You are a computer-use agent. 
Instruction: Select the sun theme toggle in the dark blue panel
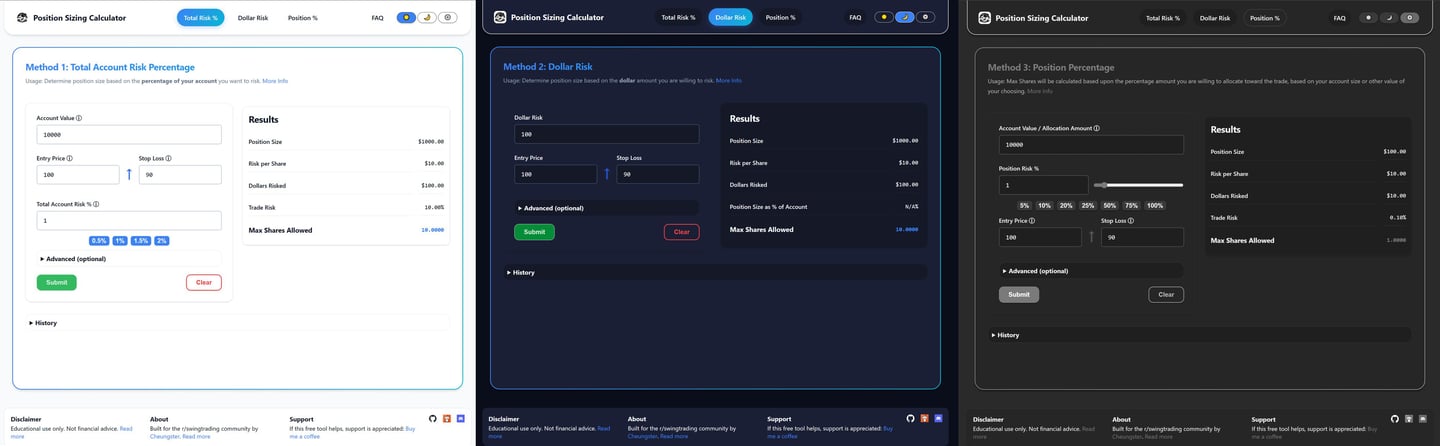[x=884, y=17]
